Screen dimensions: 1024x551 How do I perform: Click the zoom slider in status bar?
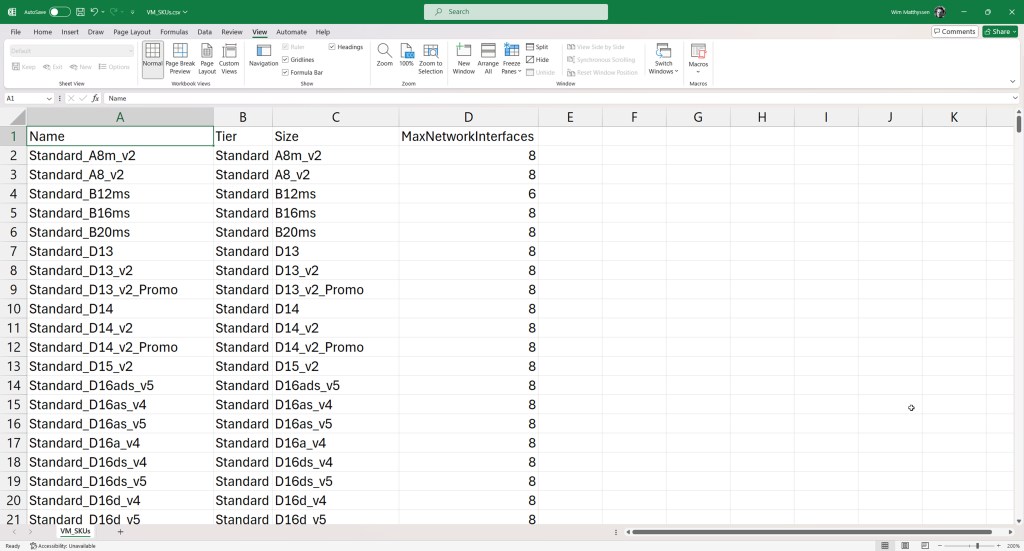[x=977, y=546]
